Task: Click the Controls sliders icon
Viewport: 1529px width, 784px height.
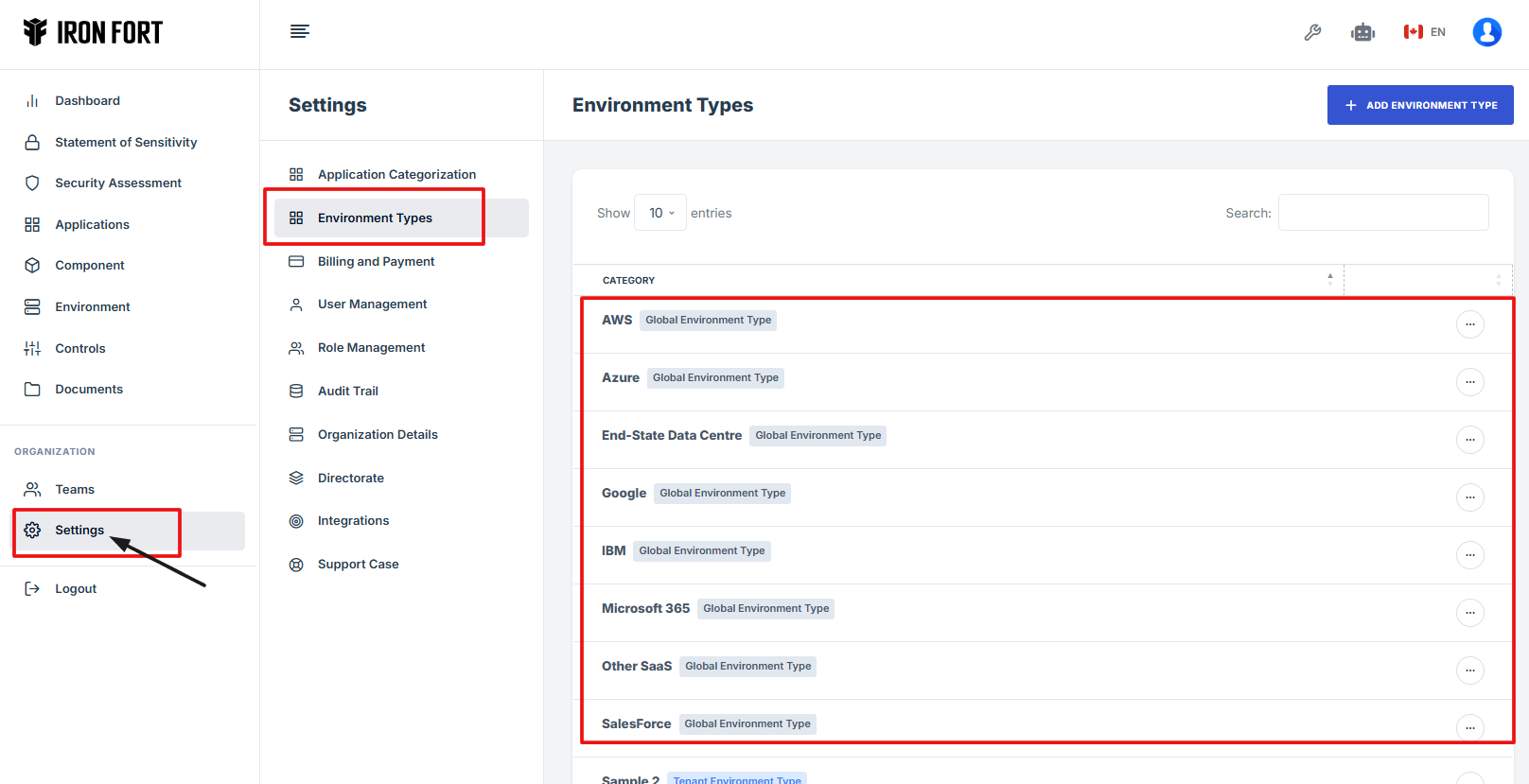Action: [32, 348]
